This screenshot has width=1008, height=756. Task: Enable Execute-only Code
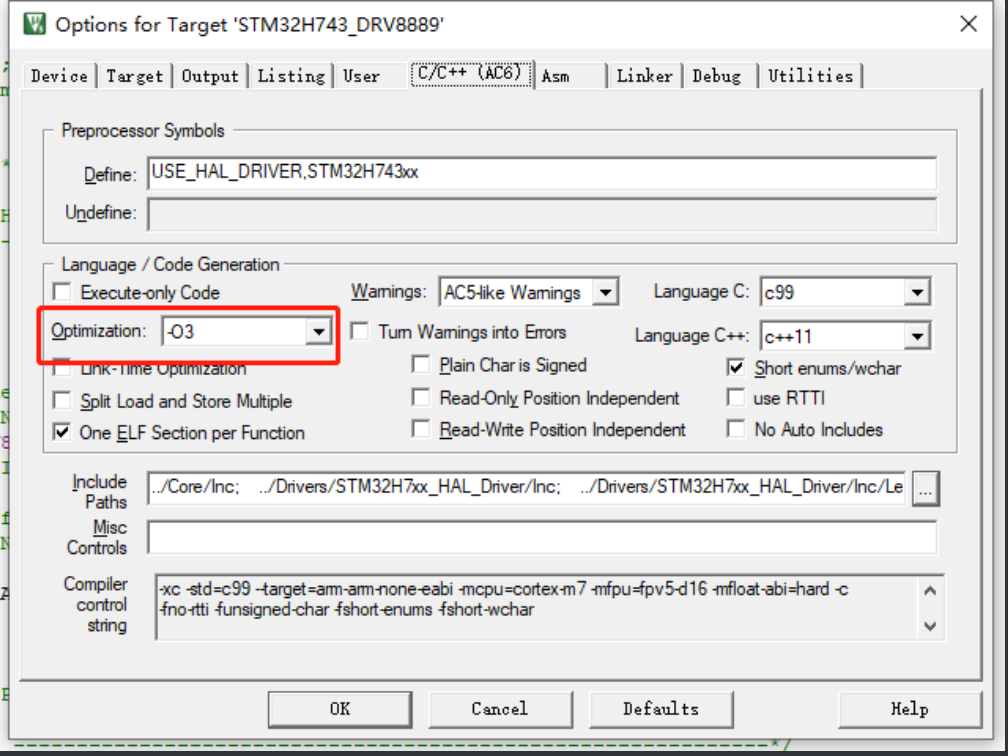click(x=61, y=292)
